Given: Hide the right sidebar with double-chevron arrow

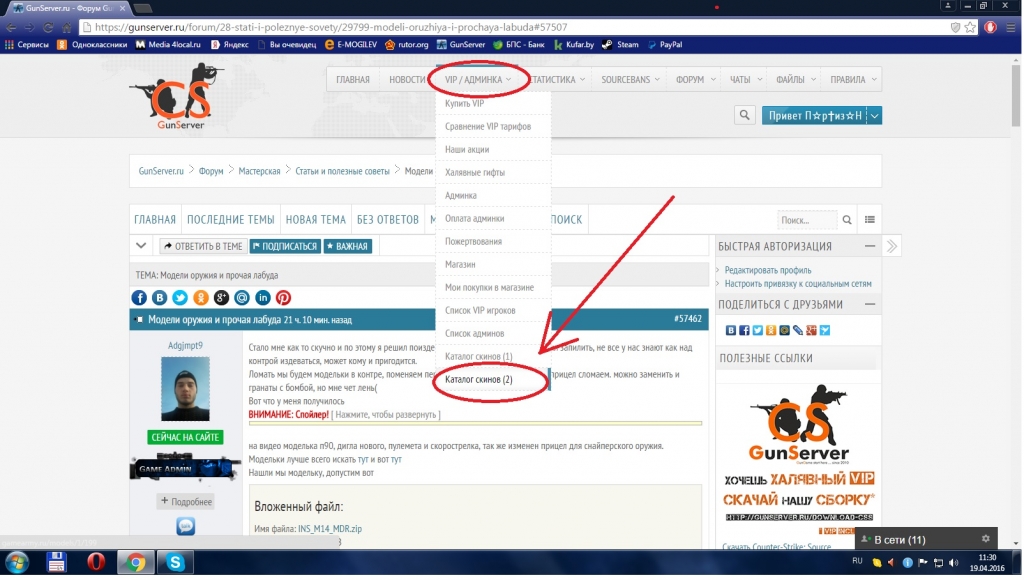Looking at the screenshot, I should (x=892, y=246).
